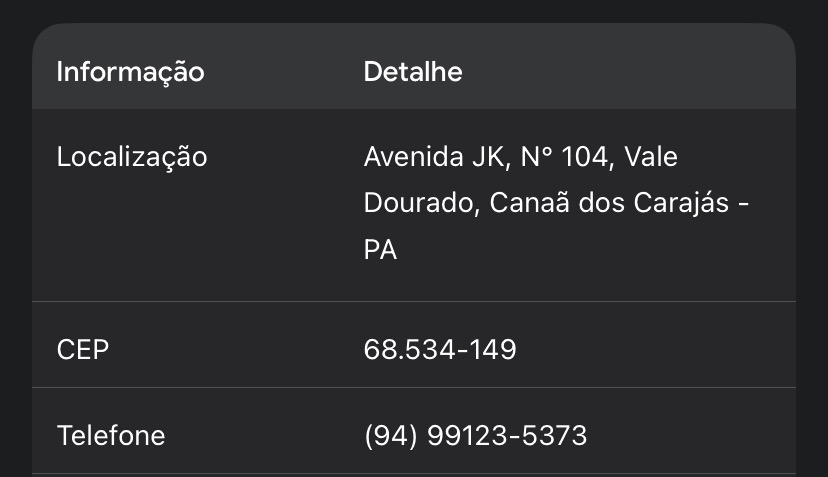The height and width of the screenshot is (477, 828).
Task: Click the word "Dourado" in the address
Action: (421, 203)
